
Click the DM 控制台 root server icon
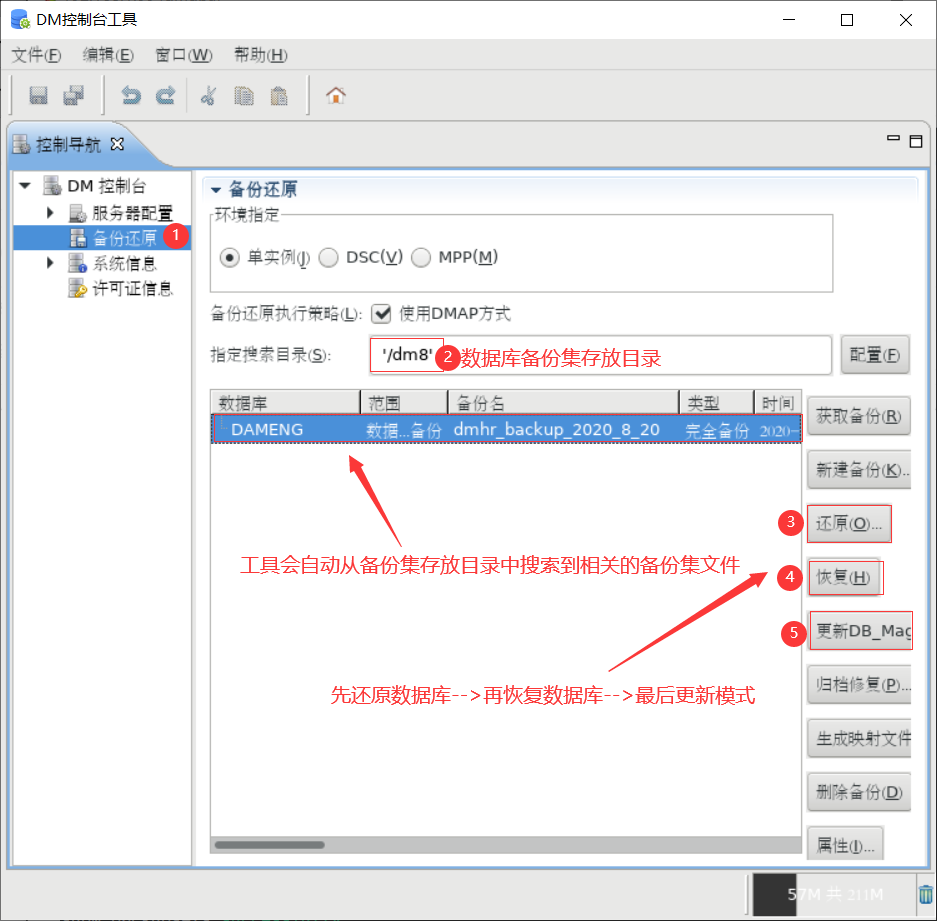pos(52,186)
